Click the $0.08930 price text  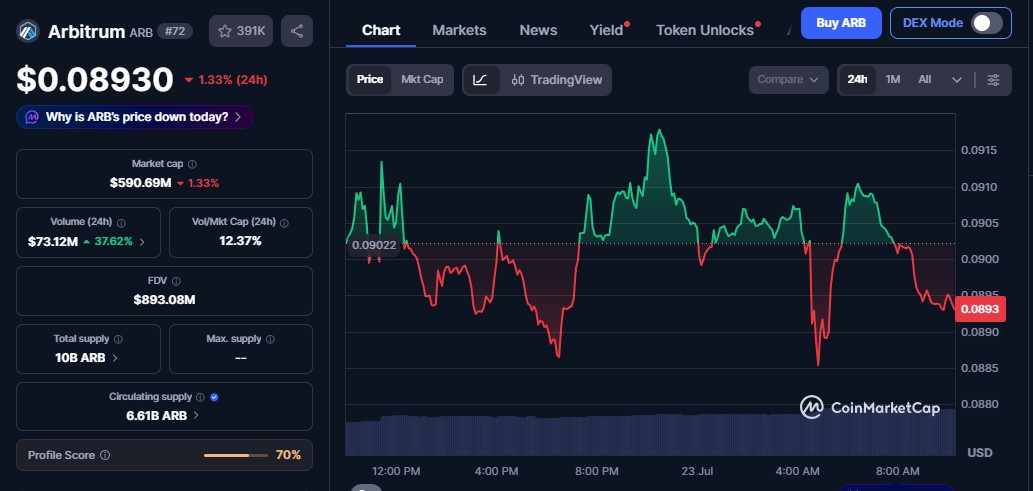(95, 80)
